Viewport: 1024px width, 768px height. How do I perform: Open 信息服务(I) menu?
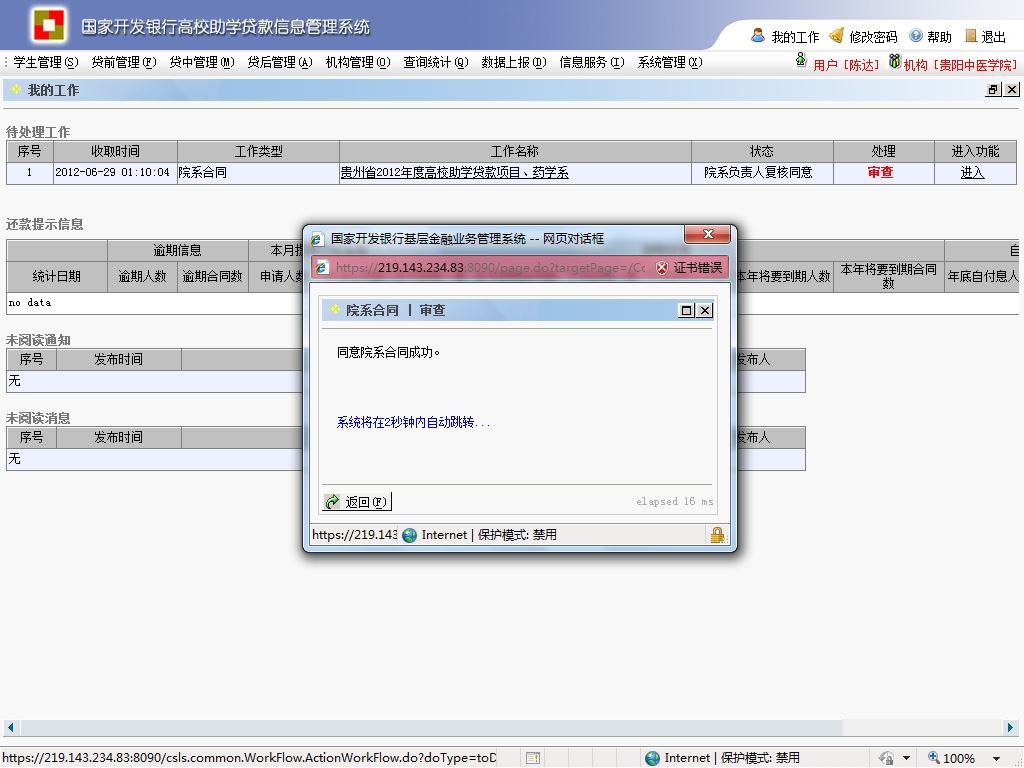point(592,62)
